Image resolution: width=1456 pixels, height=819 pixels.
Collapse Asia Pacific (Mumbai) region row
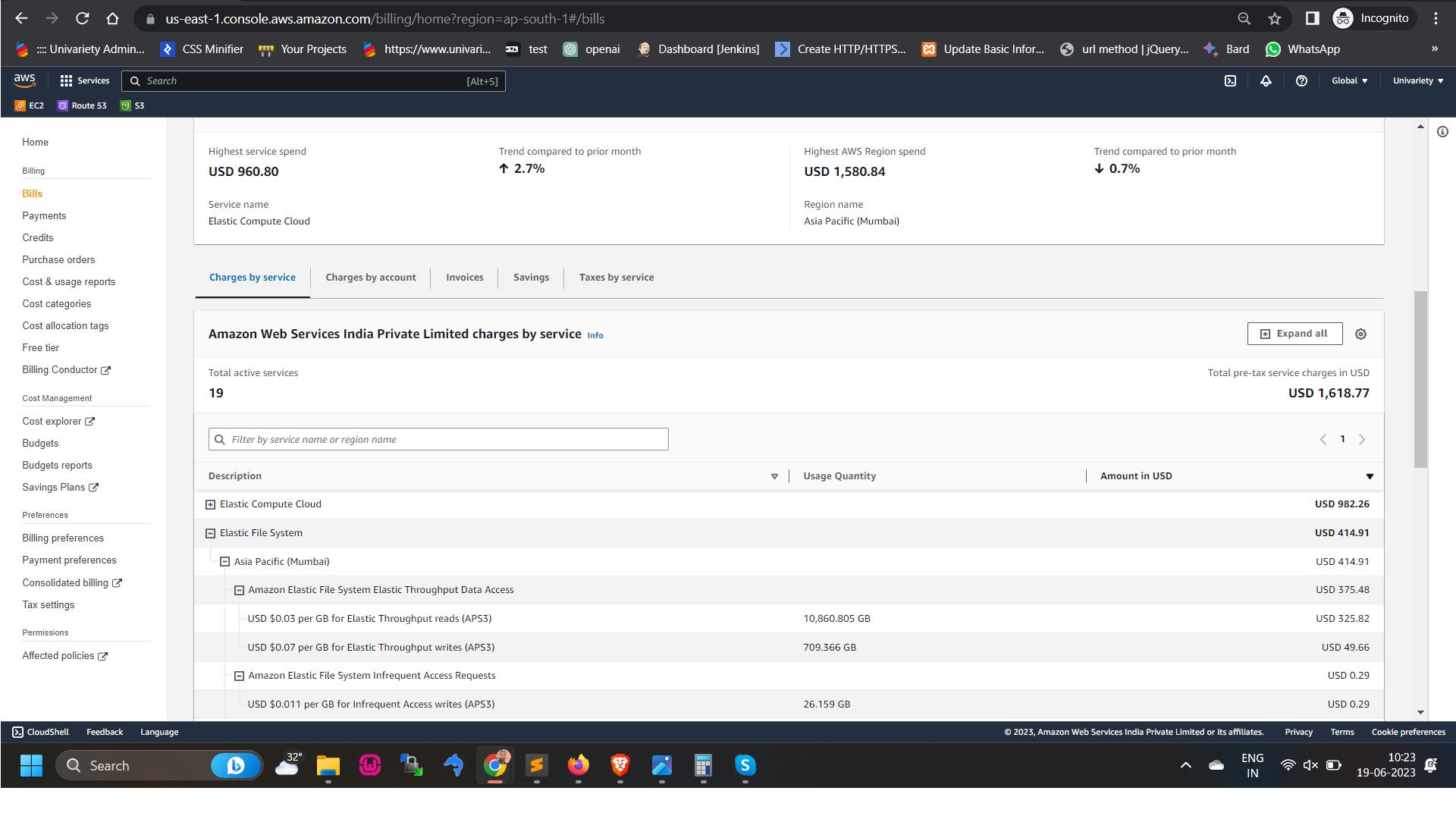[x=224, y=562]
